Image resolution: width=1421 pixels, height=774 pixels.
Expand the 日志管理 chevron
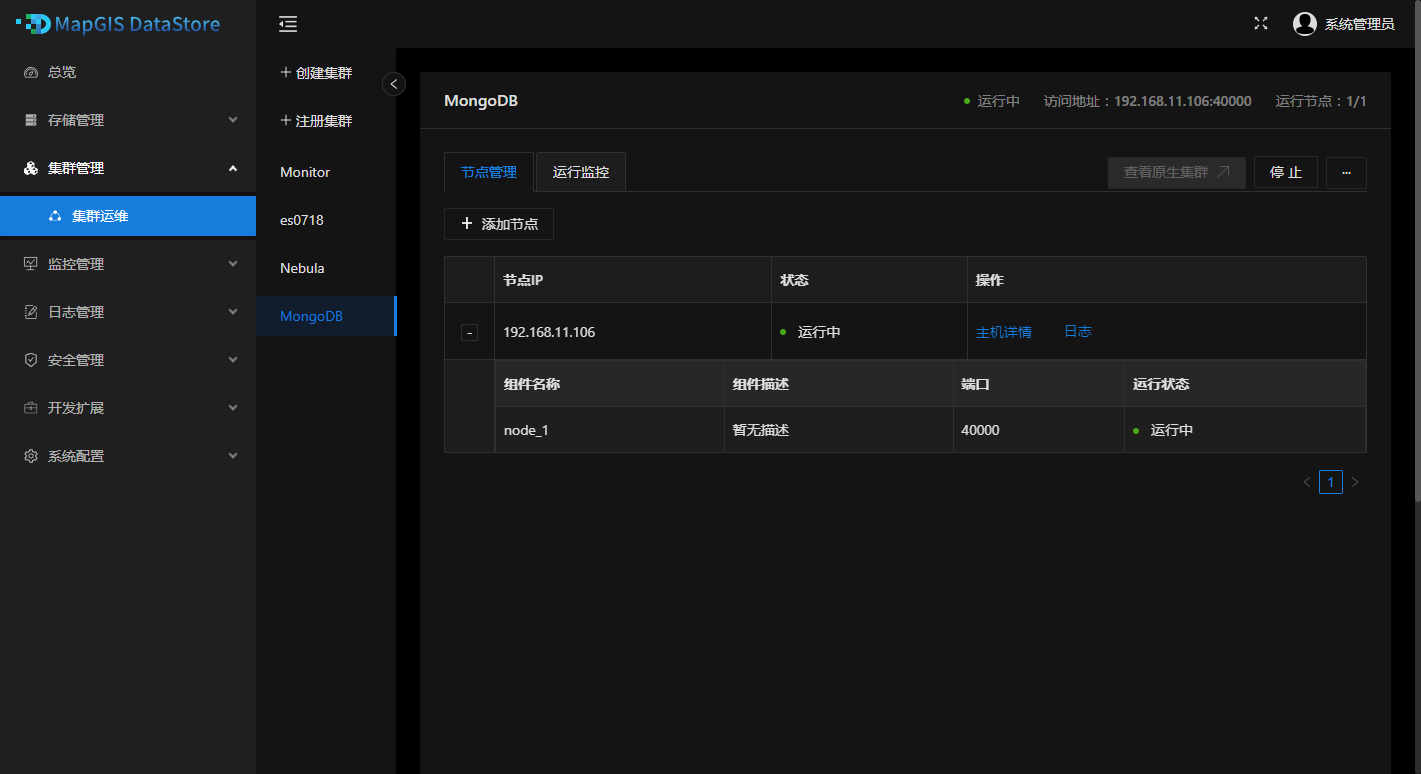(x=233, y=312)
